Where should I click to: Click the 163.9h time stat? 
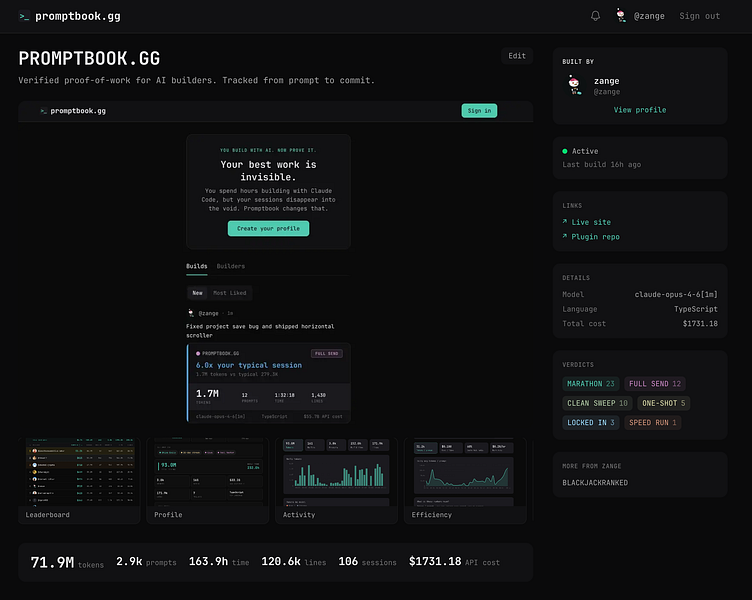click(x=219, y=562)
